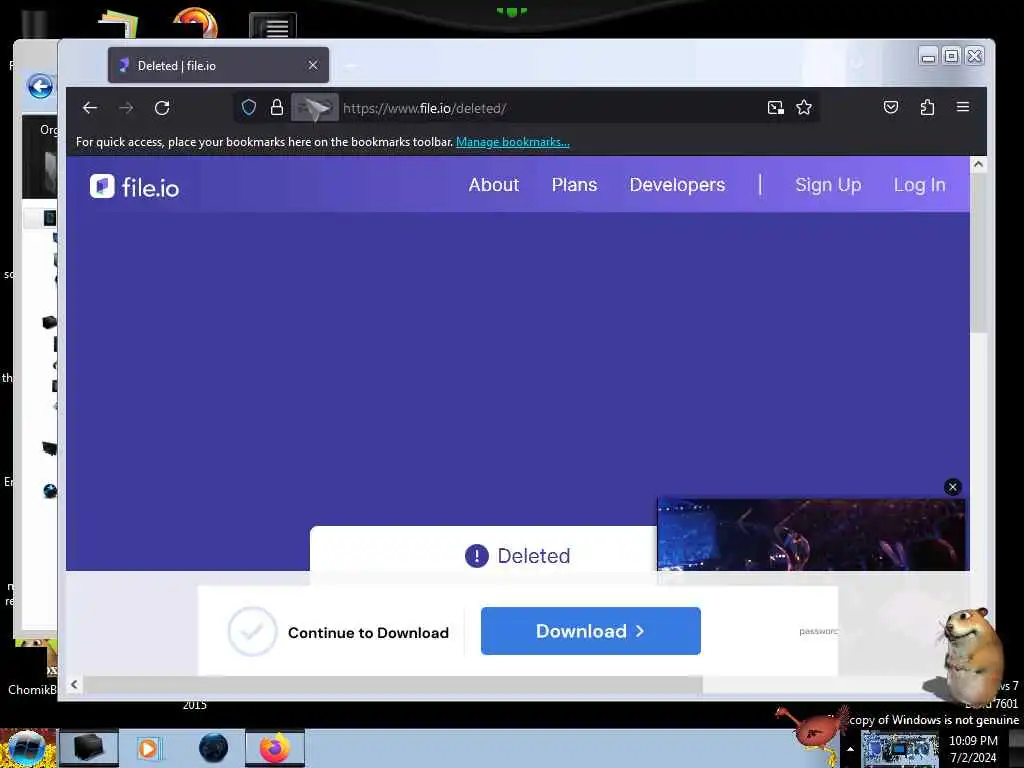Open Pocket save icon

click(x=891, y=107)
